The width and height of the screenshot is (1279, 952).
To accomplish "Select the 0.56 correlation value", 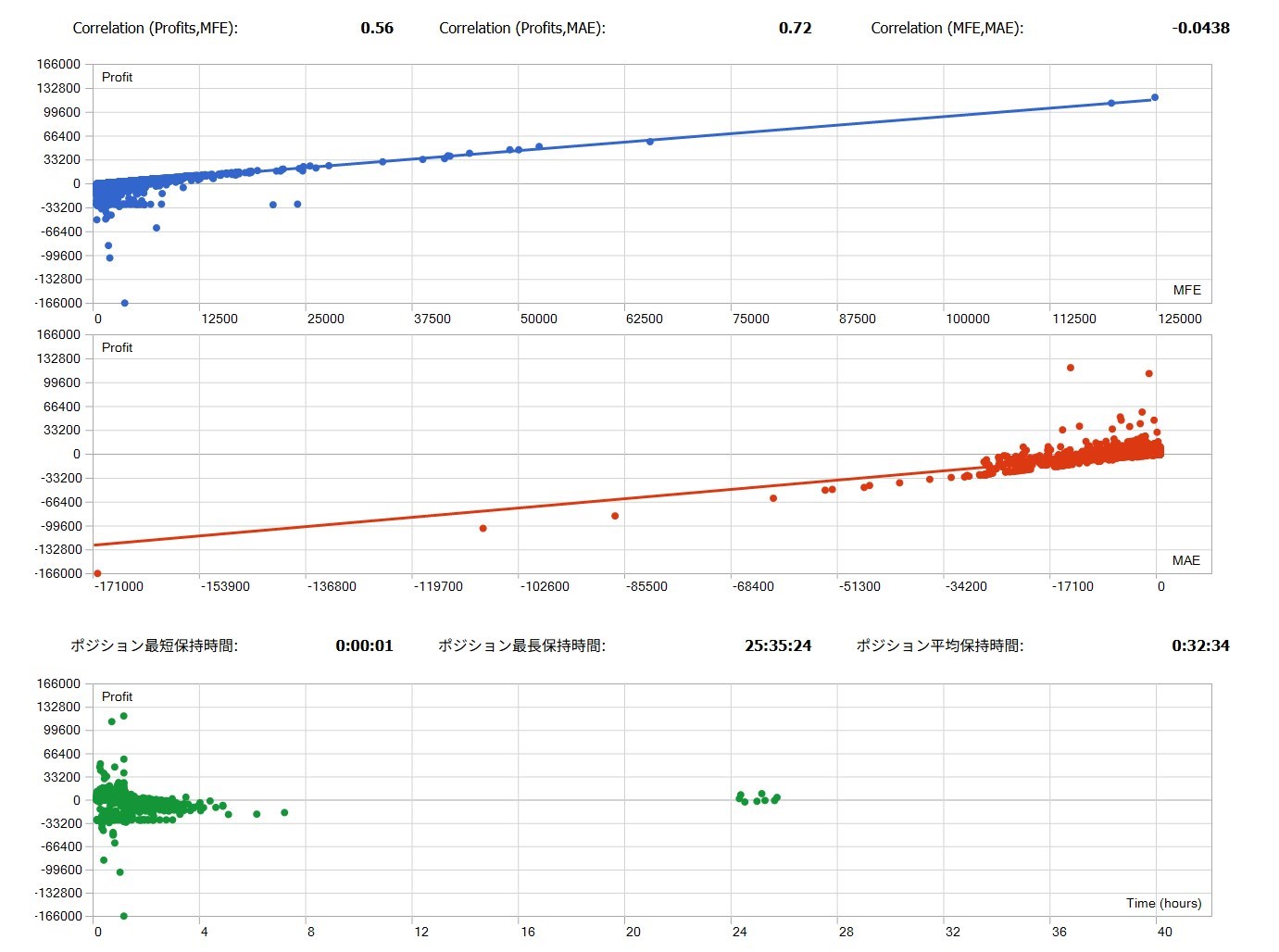I will point(376,28).
